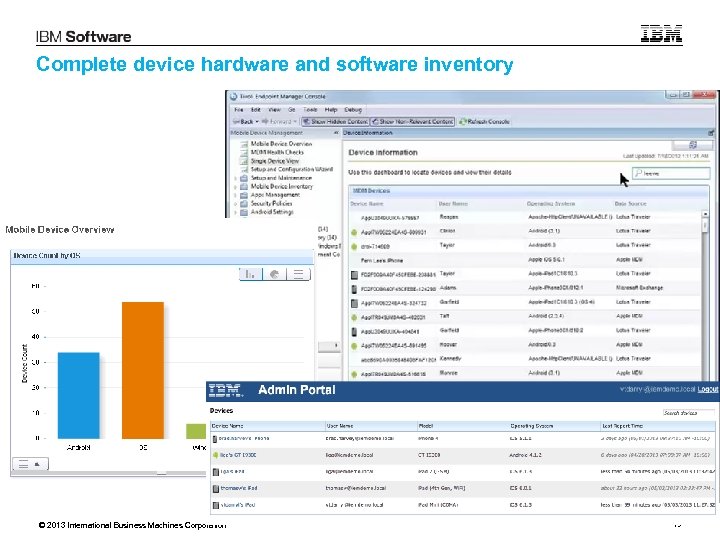Click the blue Android bar in chart
The height and width of the screenshot is (540, 720).
coord(79,395)
